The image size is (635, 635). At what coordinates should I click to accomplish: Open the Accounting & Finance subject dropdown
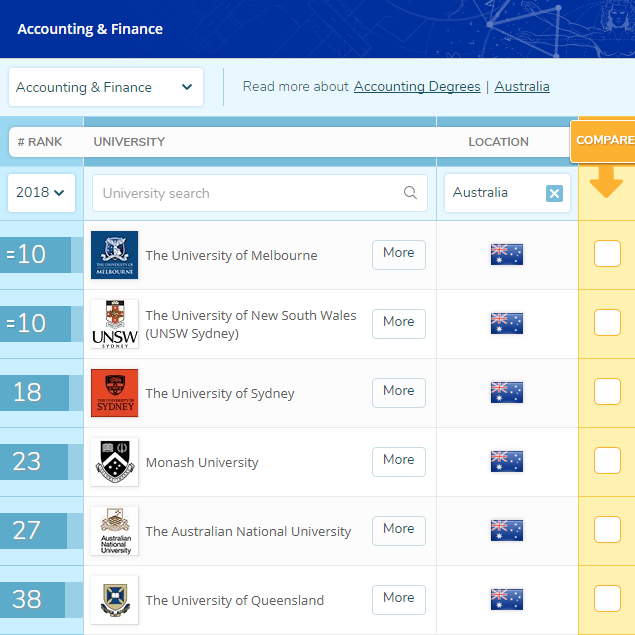pos(106,87)
